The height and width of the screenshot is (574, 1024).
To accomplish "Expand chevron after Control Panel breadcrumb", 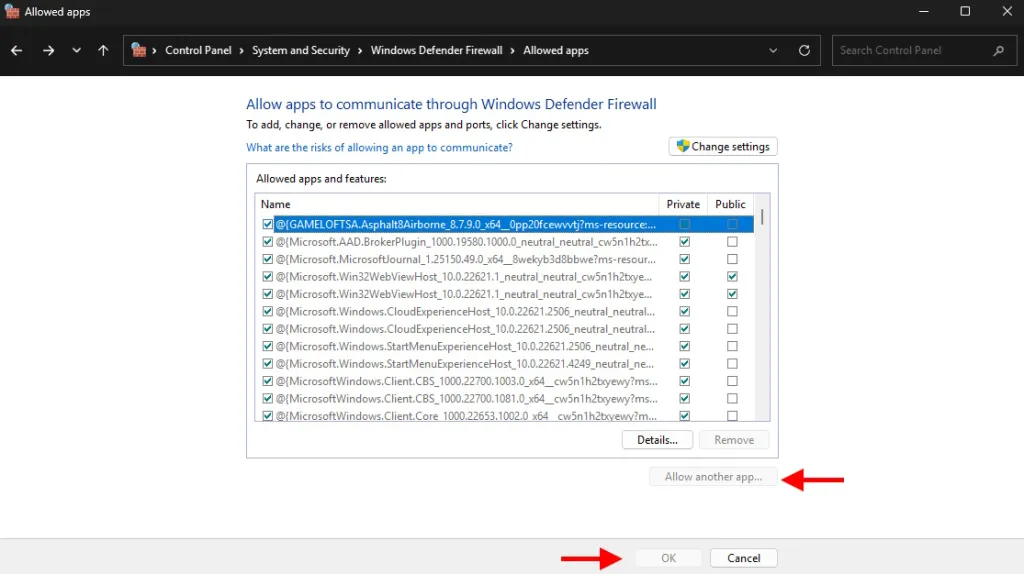I will (242, 50).
